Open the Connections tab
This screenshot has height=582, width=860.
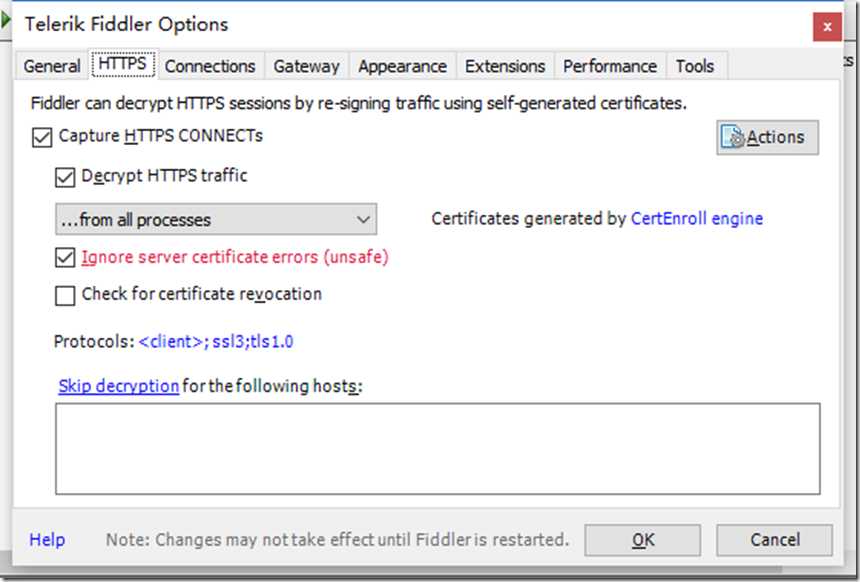point(210,66)
